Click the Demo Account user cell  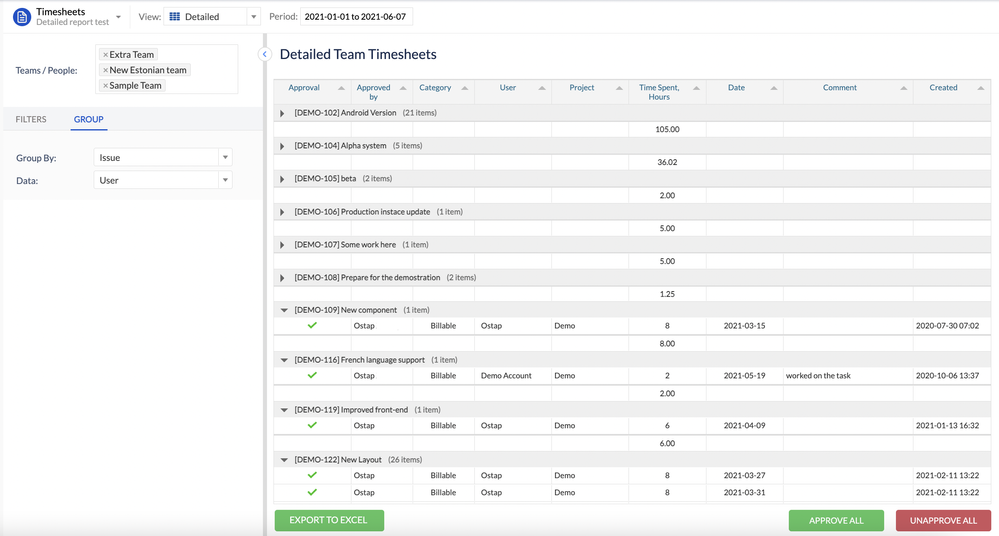(506, 375)
